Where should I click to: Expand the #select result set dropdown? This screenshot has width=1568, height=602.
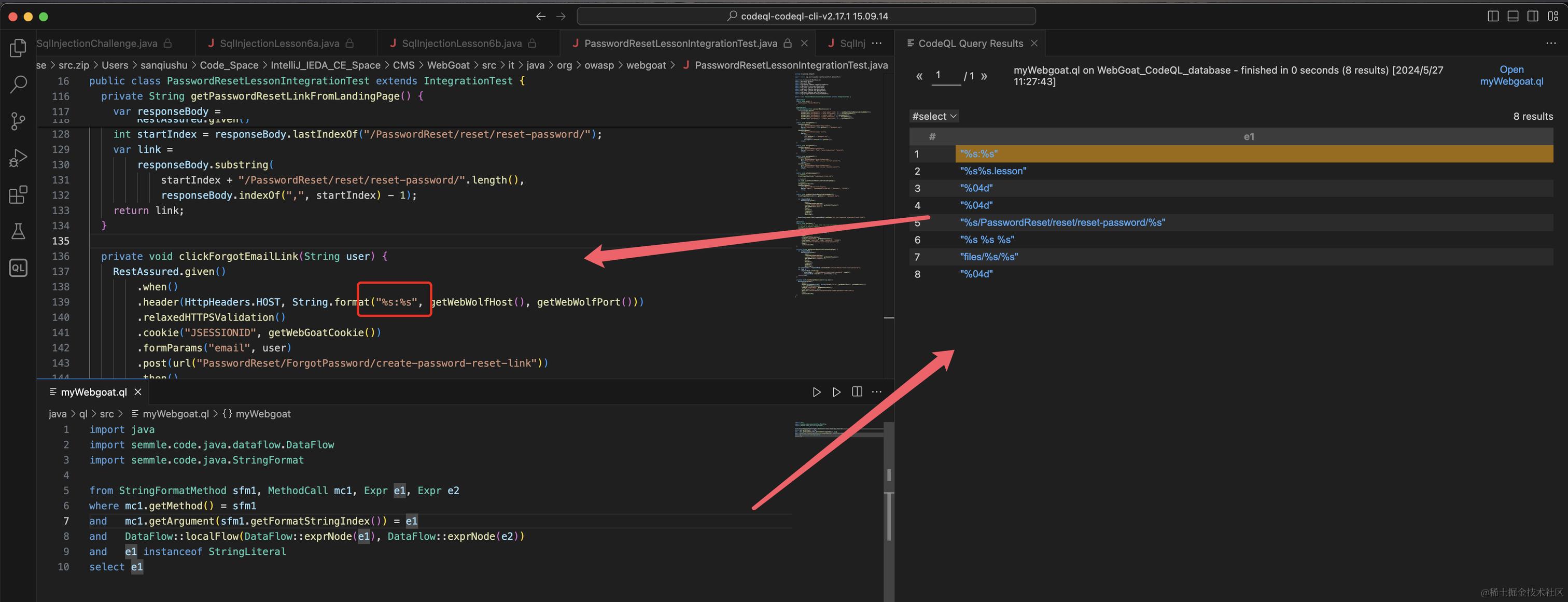coord(934,116)
